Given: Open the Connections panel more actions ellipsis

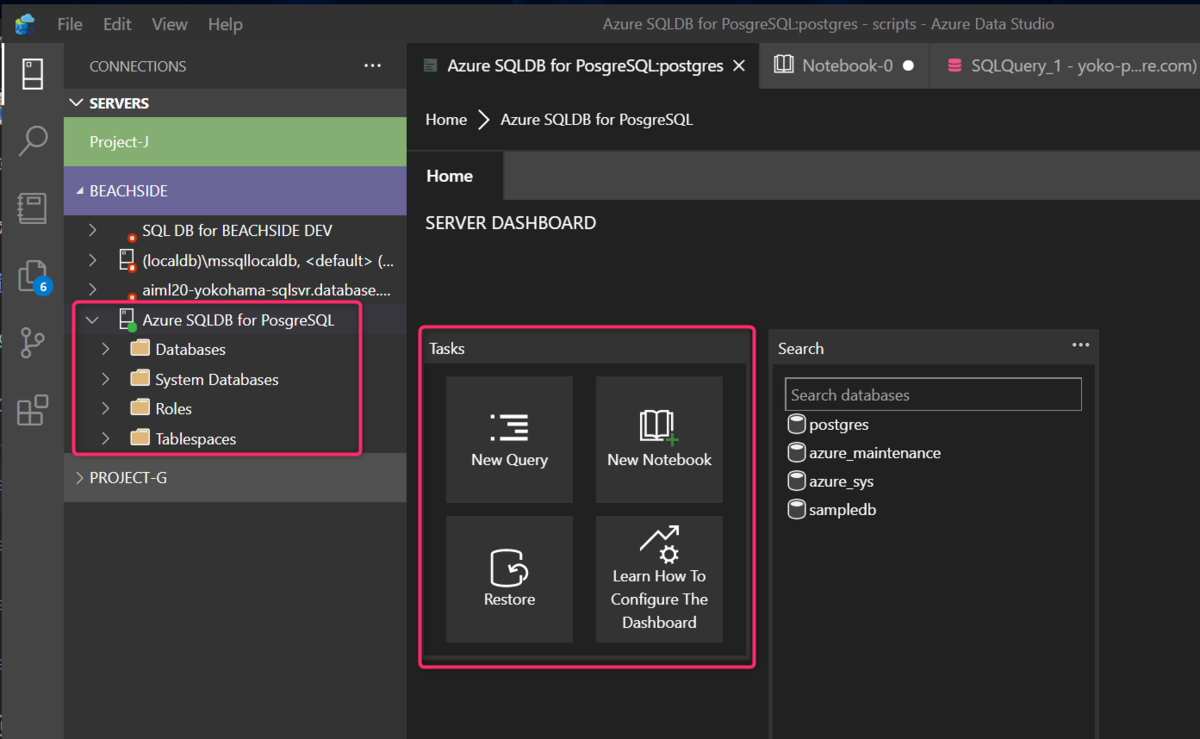Looking at the screenshot, I should coord(372,66).
